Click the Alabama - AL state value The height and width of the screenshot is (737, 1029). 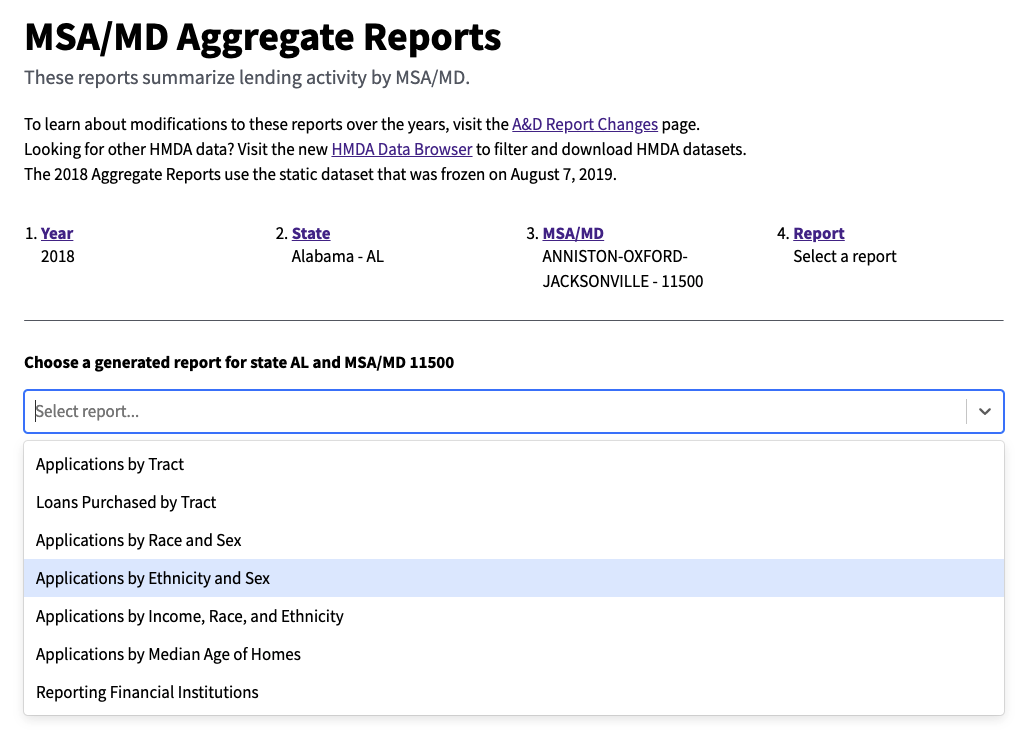click(337, 256)
